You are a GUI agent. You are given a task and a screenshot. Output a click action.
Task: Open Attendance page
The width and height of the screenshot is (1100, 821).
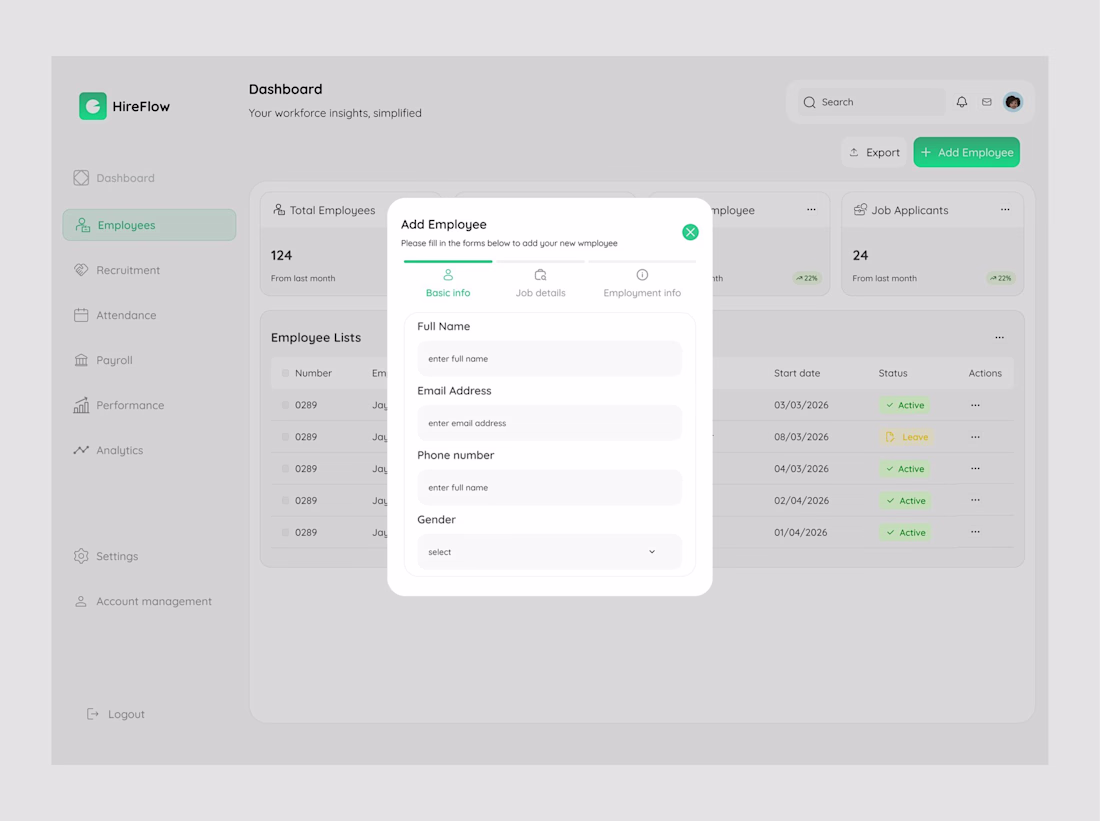click(115, 315)
